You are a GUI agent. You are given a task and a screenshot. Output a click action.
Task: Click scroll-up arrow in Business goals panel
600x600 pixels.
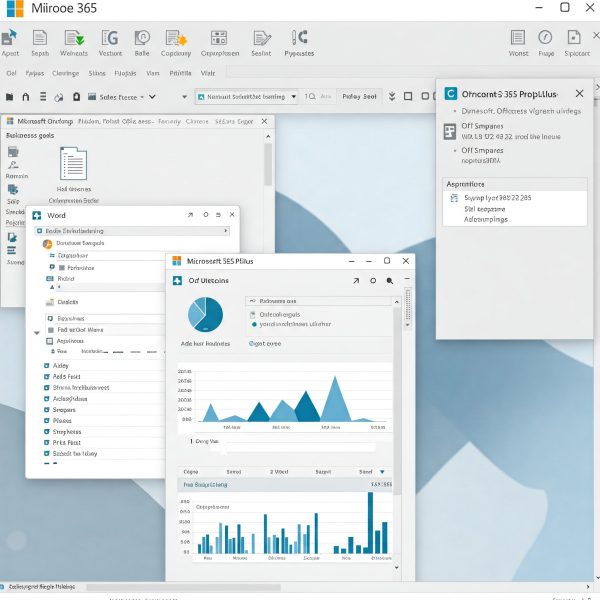pyautogui.click(x=268, y=136)
